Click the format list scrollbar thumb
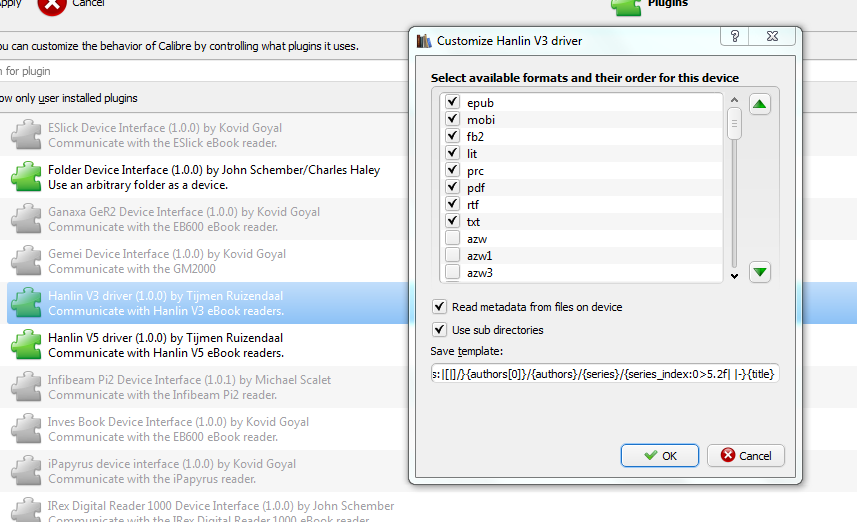The width and height of the screenshot is (857, 522). [734, 124]
